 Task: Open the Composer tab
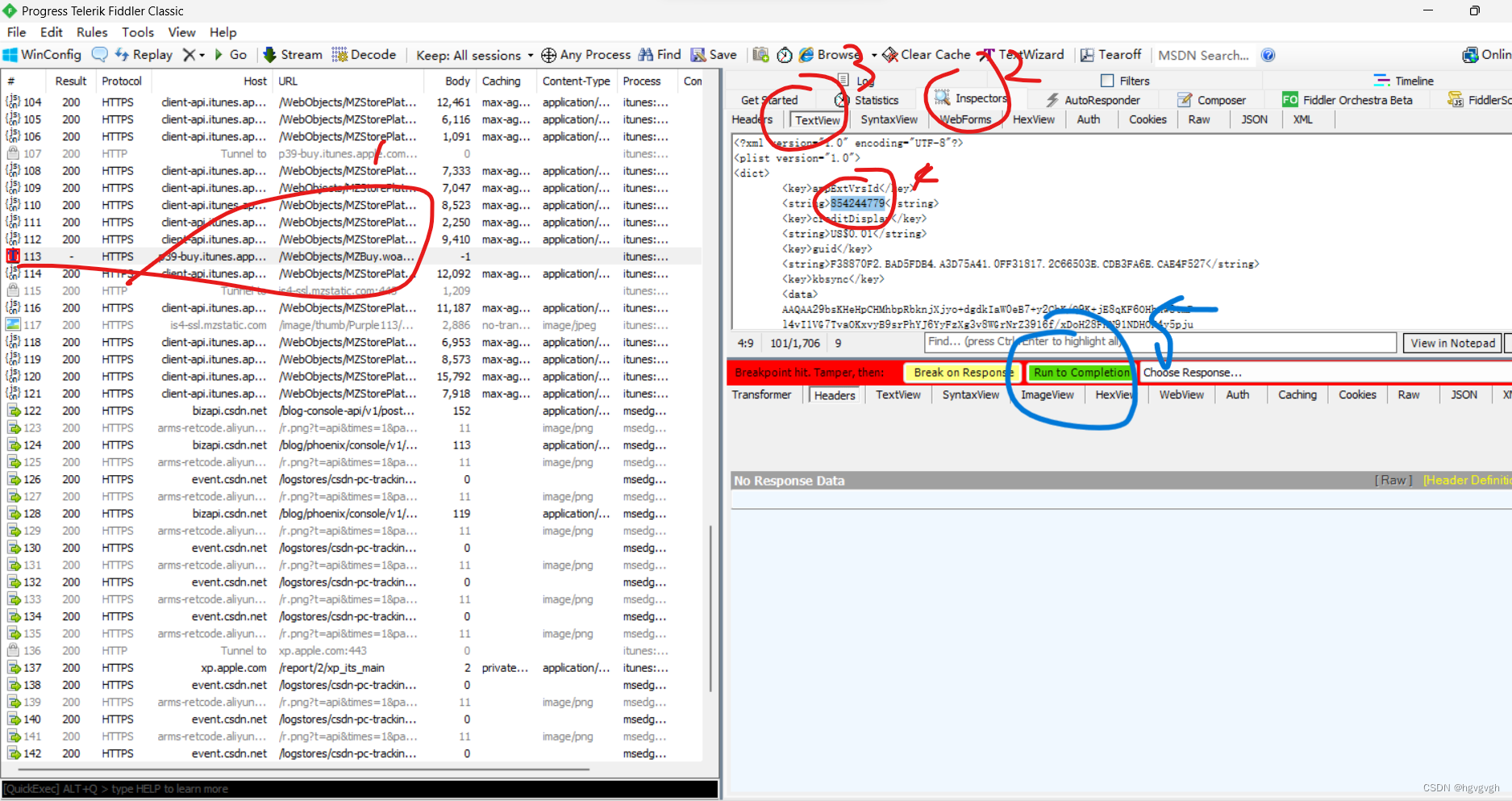tap(1212, 100)
